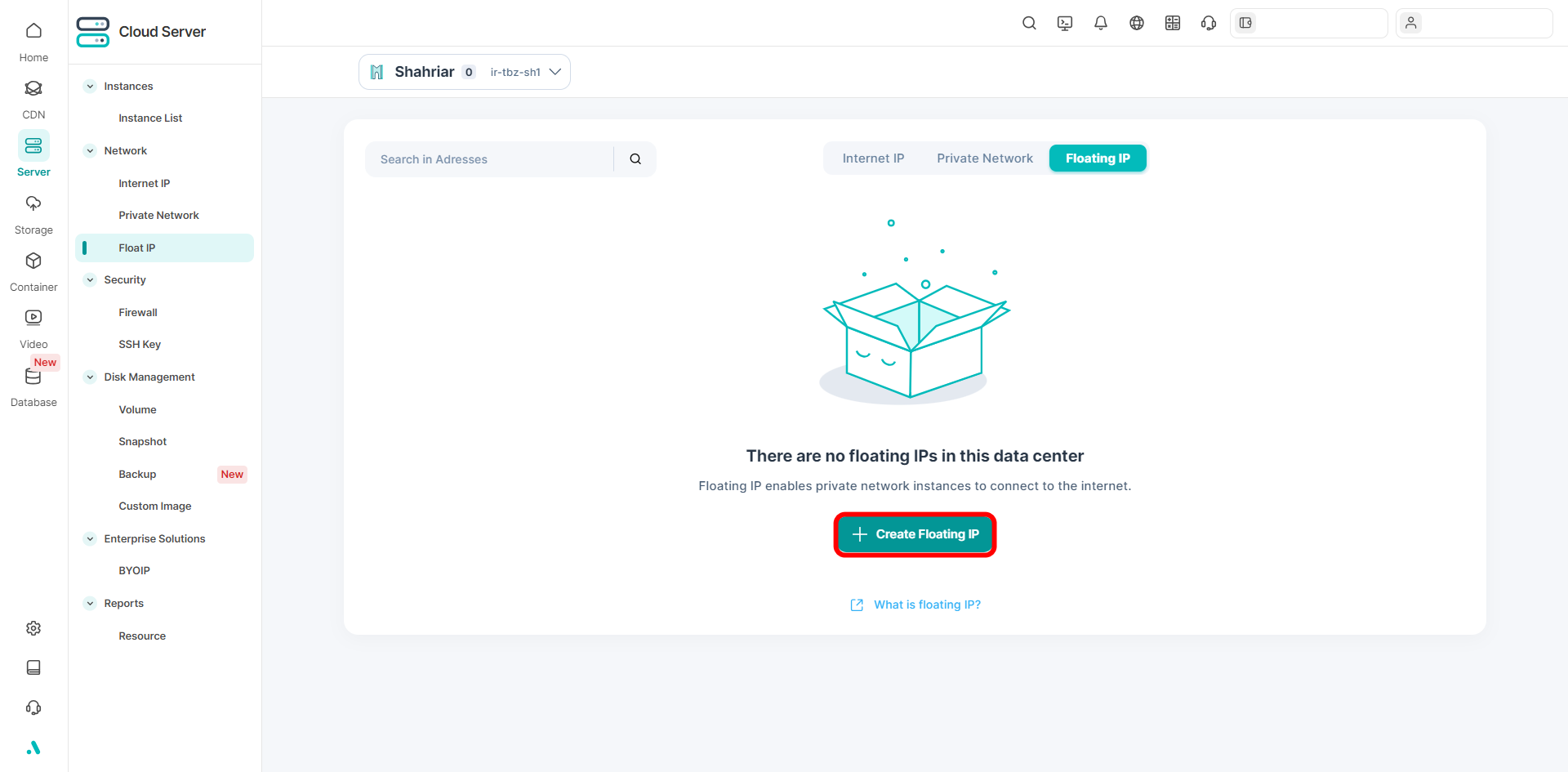Open Resource report in sidebar
This screenshot has width=1568, height=772.
click(142, 636)
